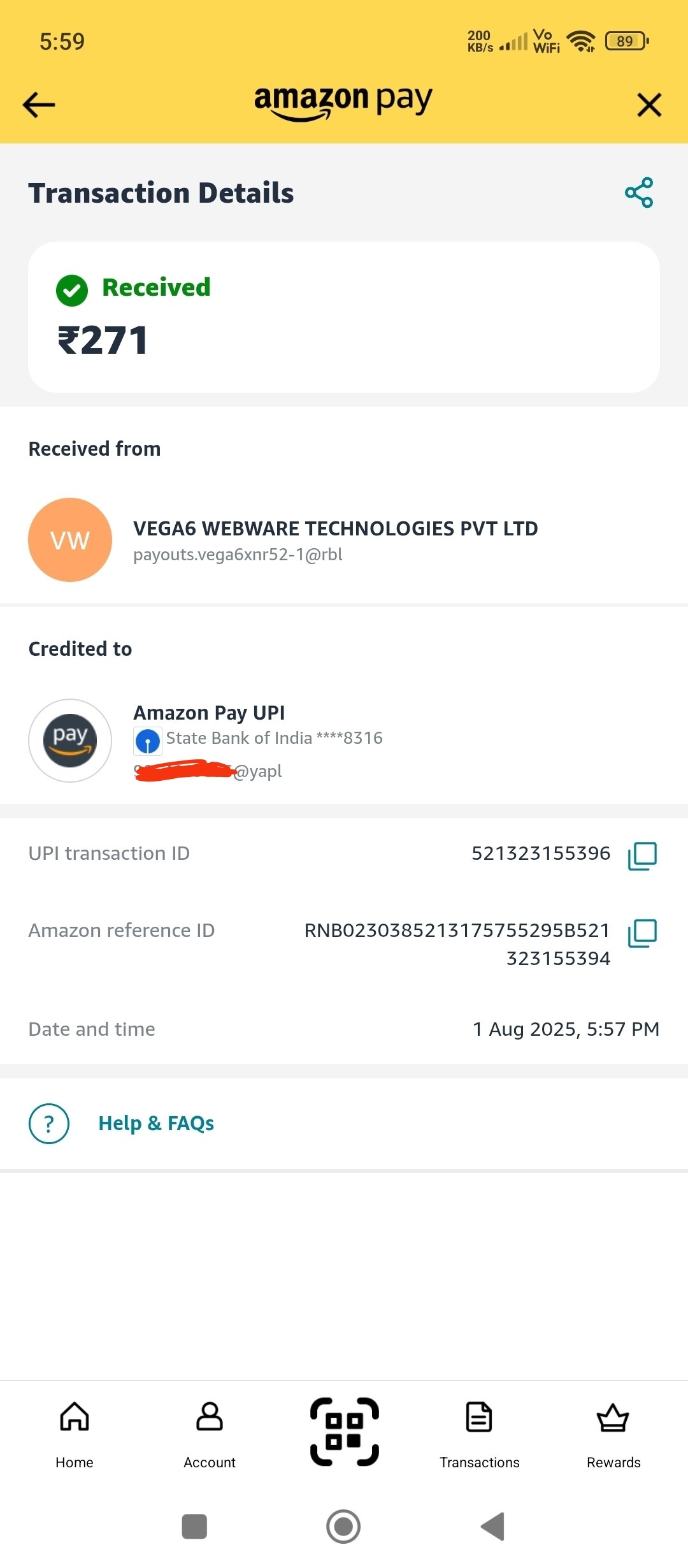Tap the green Received checkmark icon
The width and height of the screenshot is (688, 1568).
click(72, 291)
